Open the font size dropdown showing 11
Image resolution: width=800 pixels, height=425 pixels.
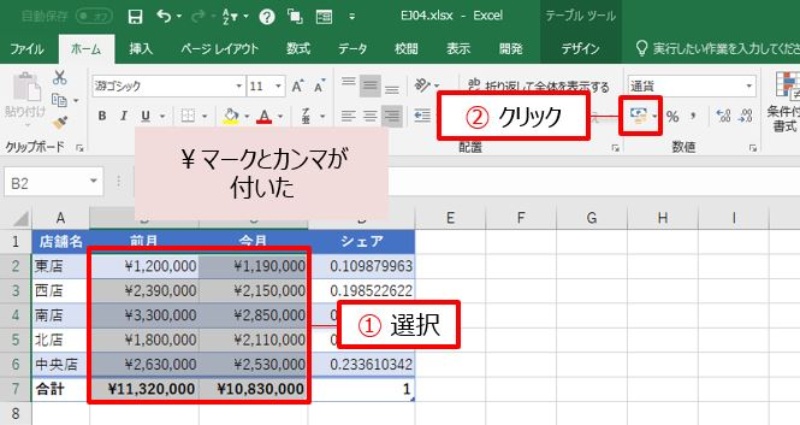point(278,86)
